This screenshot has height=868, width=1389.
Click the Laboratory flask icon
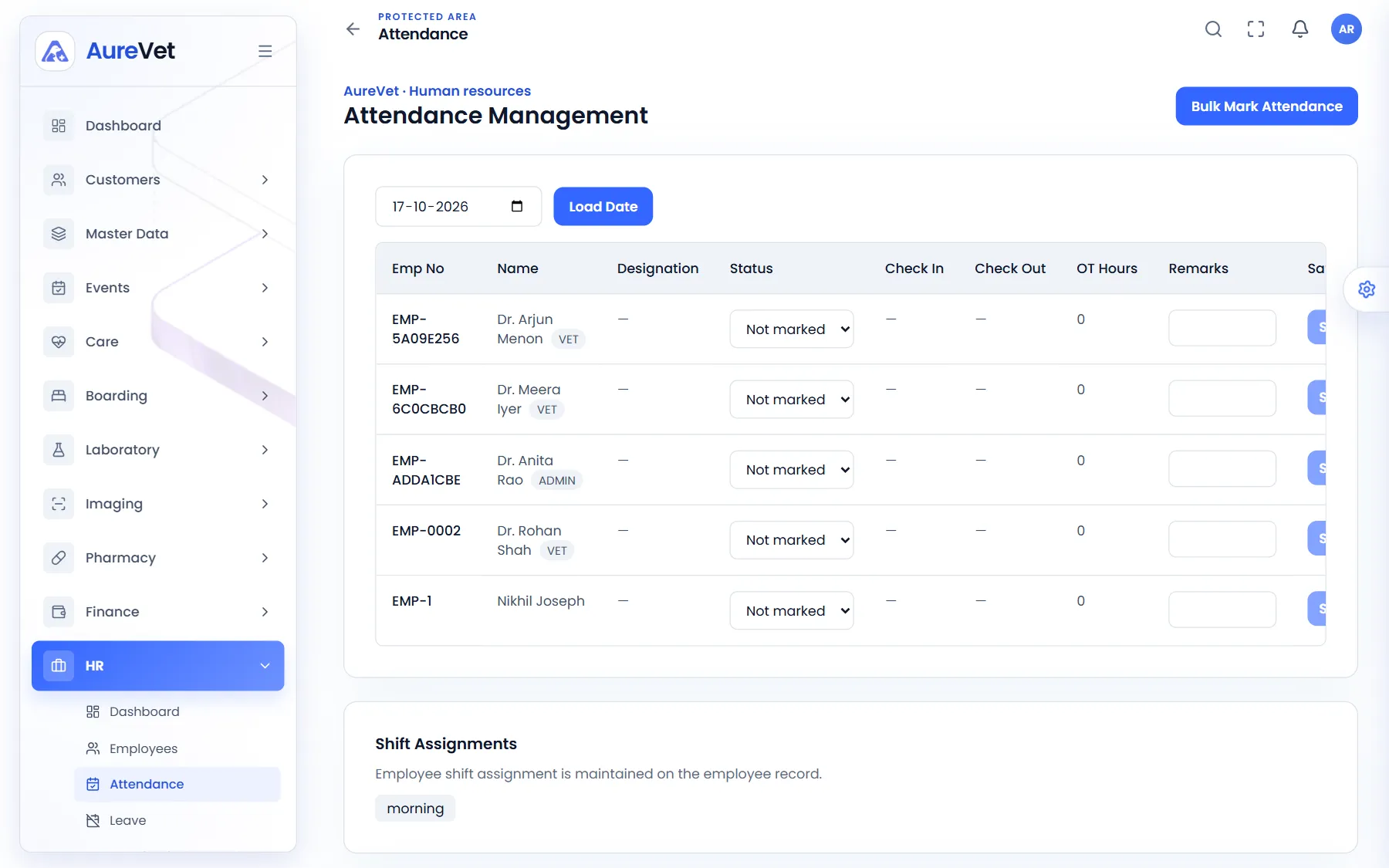[x=59, y=450]
